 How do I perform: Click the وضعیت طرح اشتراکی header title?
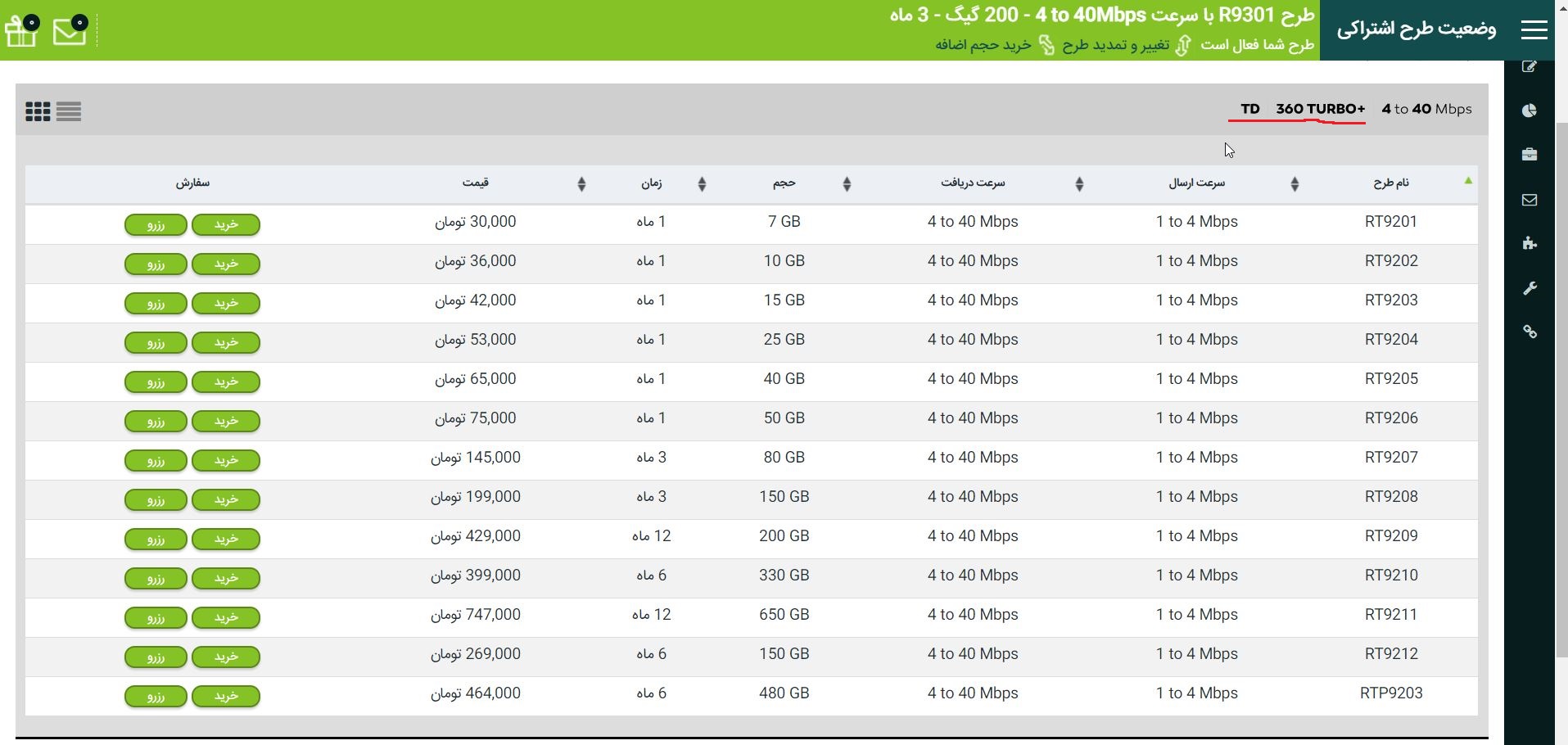1417,29
